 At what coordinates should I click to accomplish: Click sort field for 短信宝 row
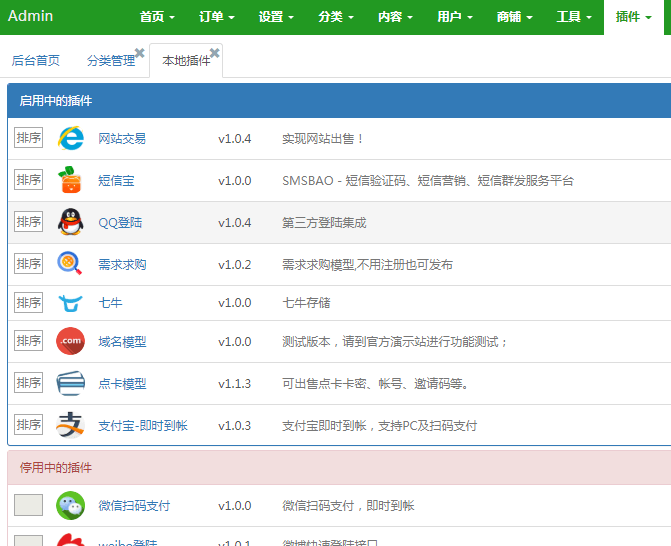coord(29,179)
